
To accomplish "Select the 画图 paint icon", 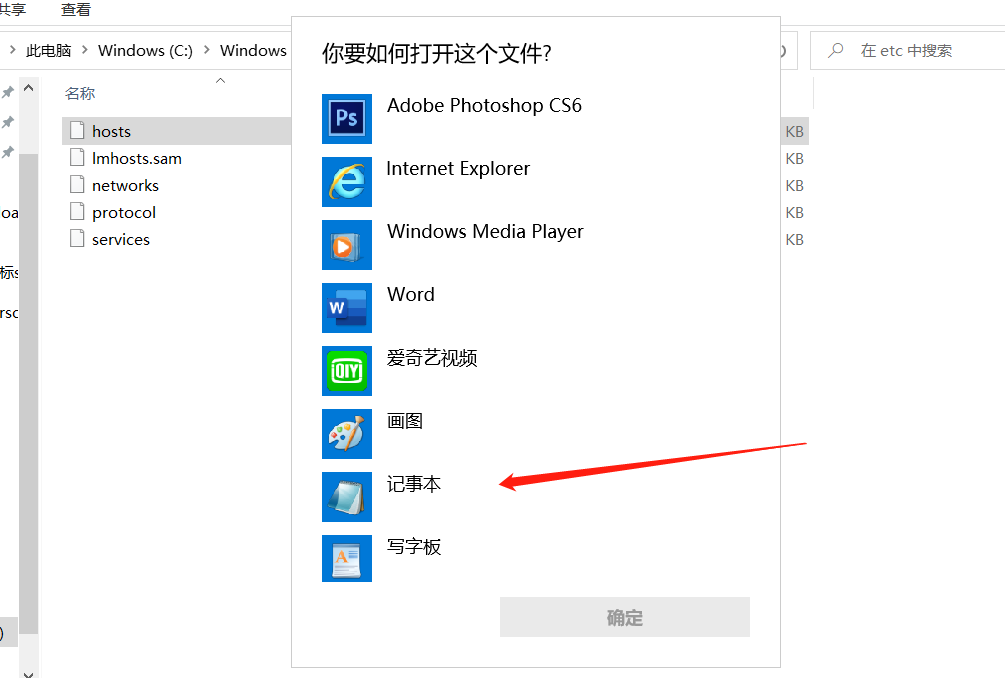I will [x=347, y=434].
